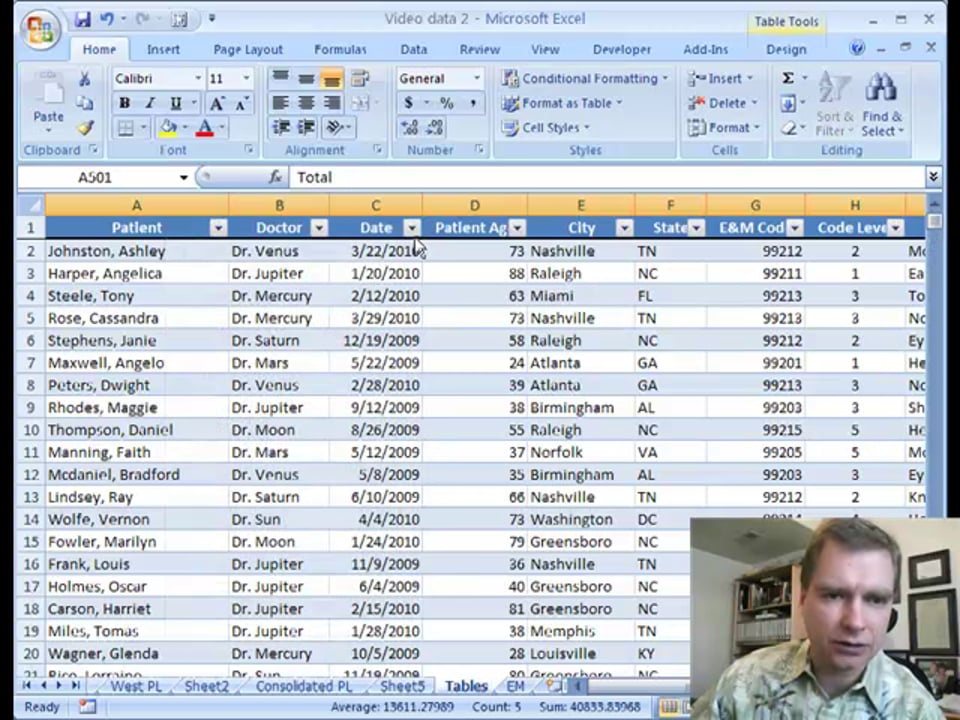Click the Copy icon in Clipboard
This screenshot has height=720, width=960.
(84, 103)
